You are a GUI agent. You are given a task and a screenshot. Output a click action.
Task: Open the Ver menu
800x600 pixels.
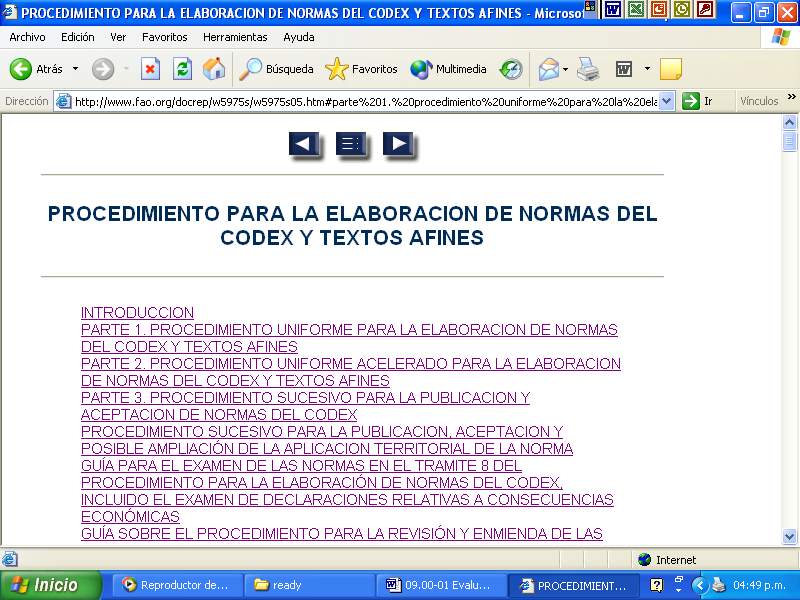click(x=118, y=37)
